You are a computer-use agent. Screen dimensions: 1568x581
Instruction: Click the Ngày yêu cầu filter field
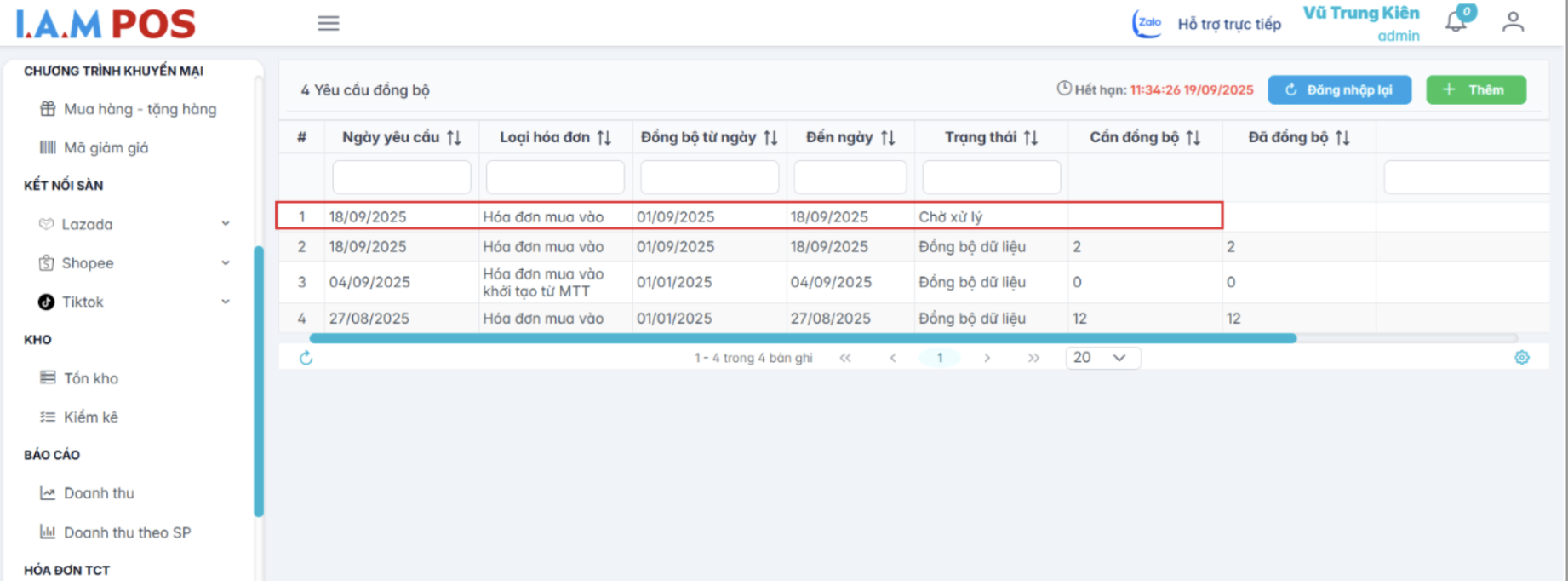401,177
